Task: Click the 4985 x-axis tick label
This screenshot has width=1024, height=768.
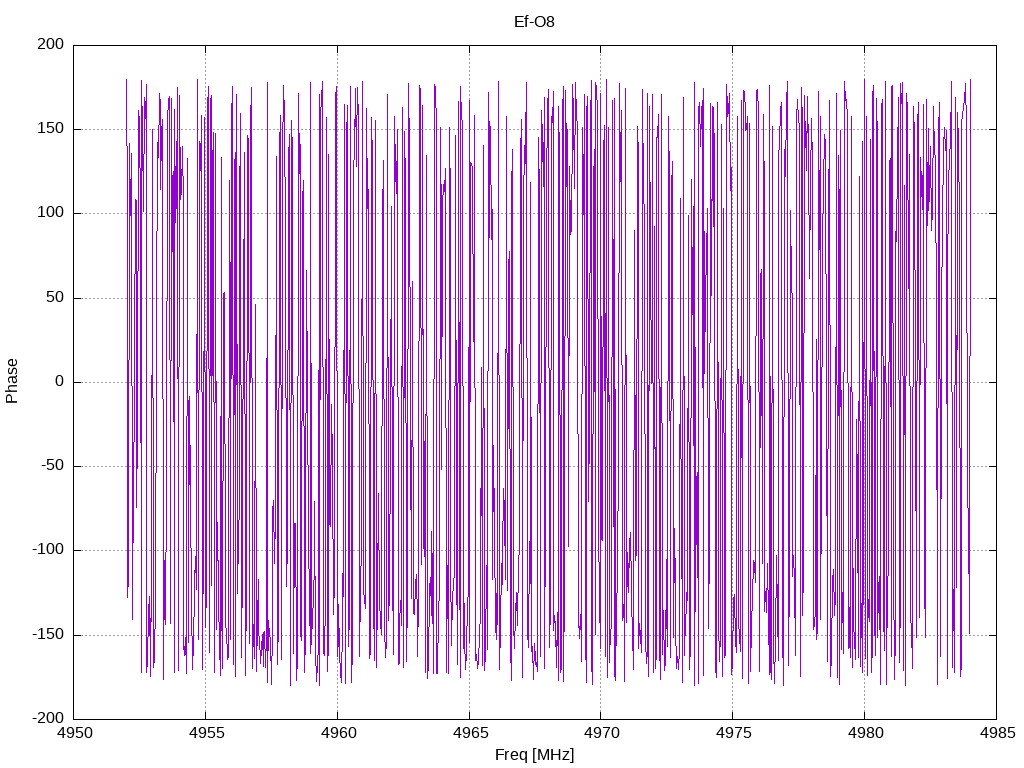Action: tap(997, 733)
